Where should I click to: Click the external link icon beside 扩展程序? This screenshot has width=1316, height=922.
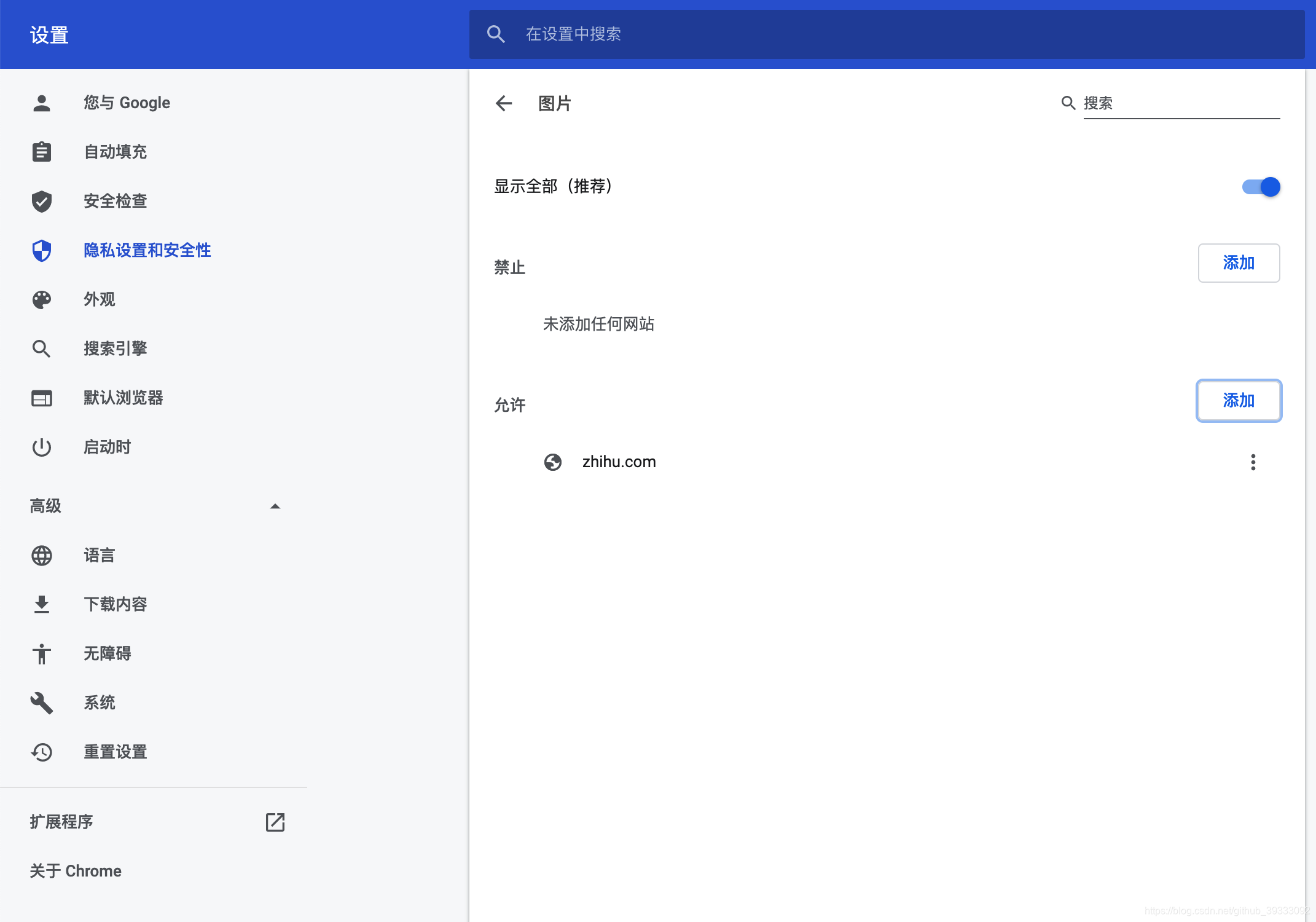coord(275,822)
